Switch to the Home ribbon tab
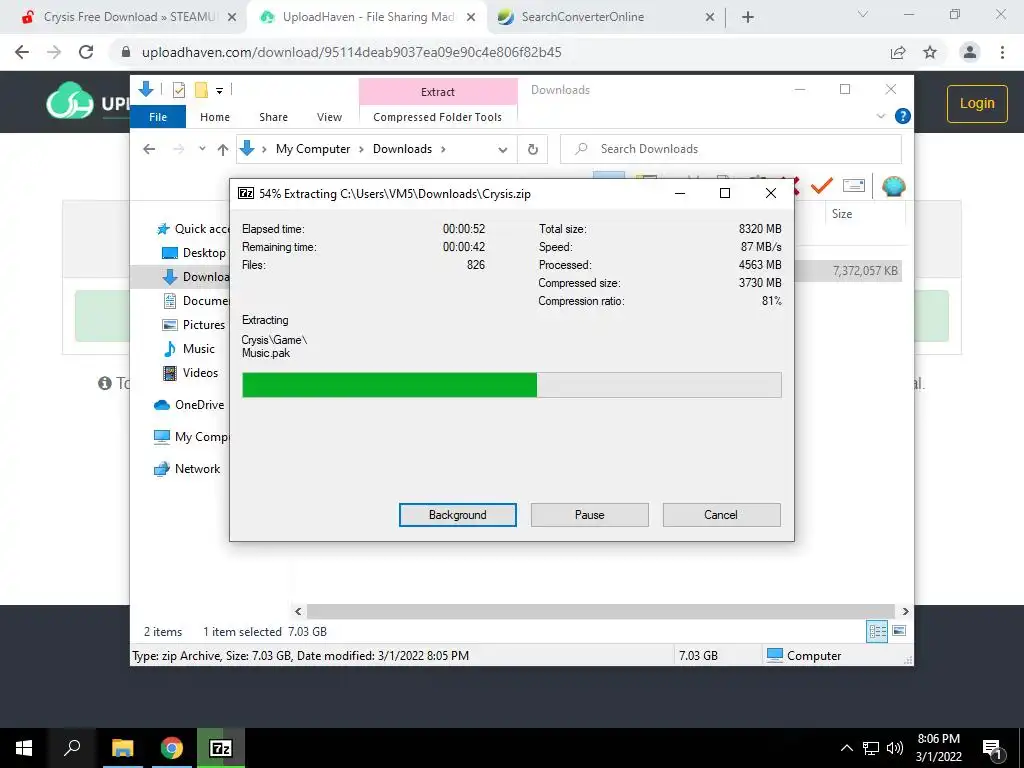The height and width of the screenshot is (768, 1024). [x=215, y=117]
